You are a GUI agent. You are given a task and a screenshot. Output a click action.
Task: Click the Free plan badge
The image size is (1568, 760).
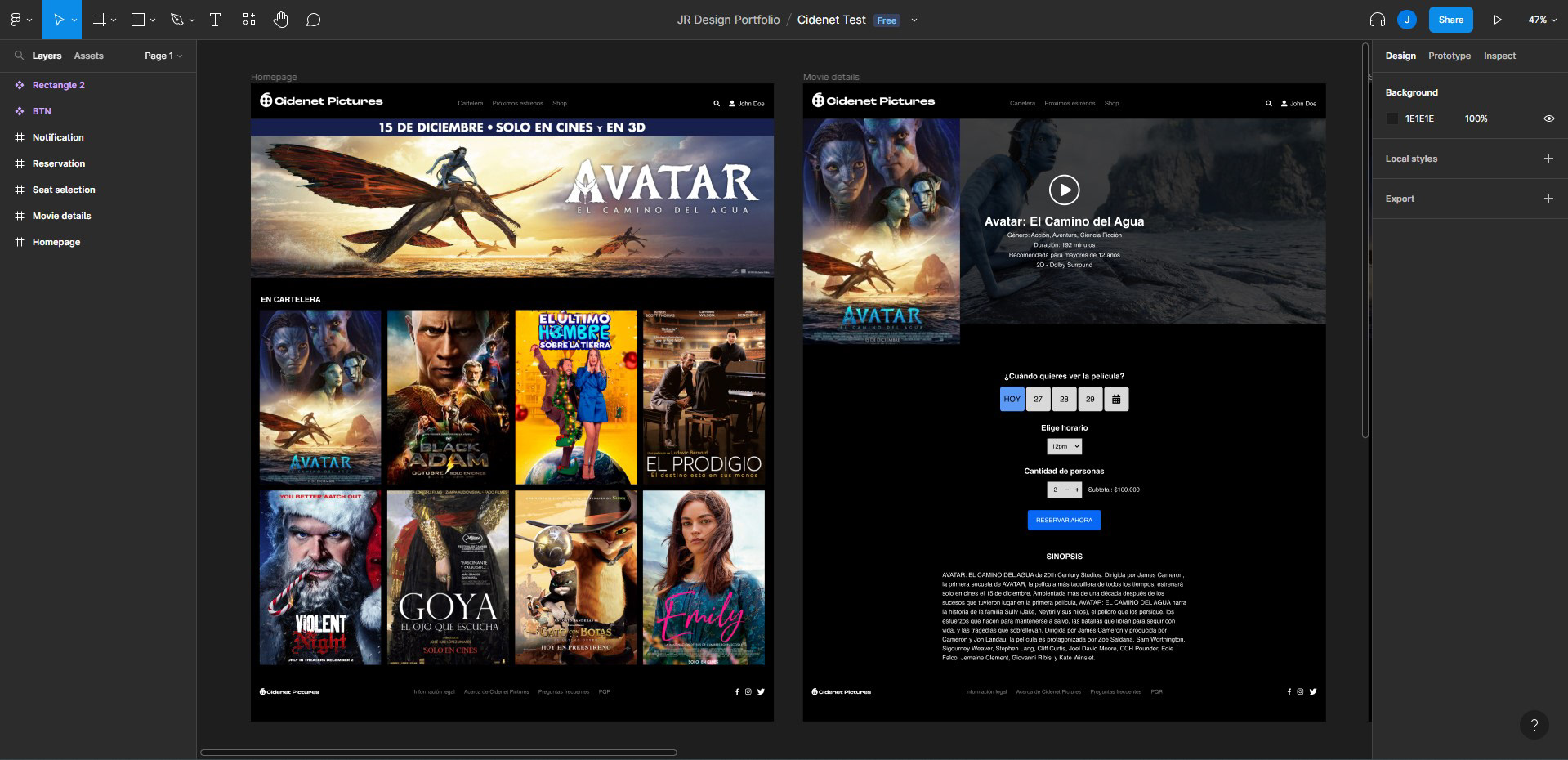[x=887, y=20]
